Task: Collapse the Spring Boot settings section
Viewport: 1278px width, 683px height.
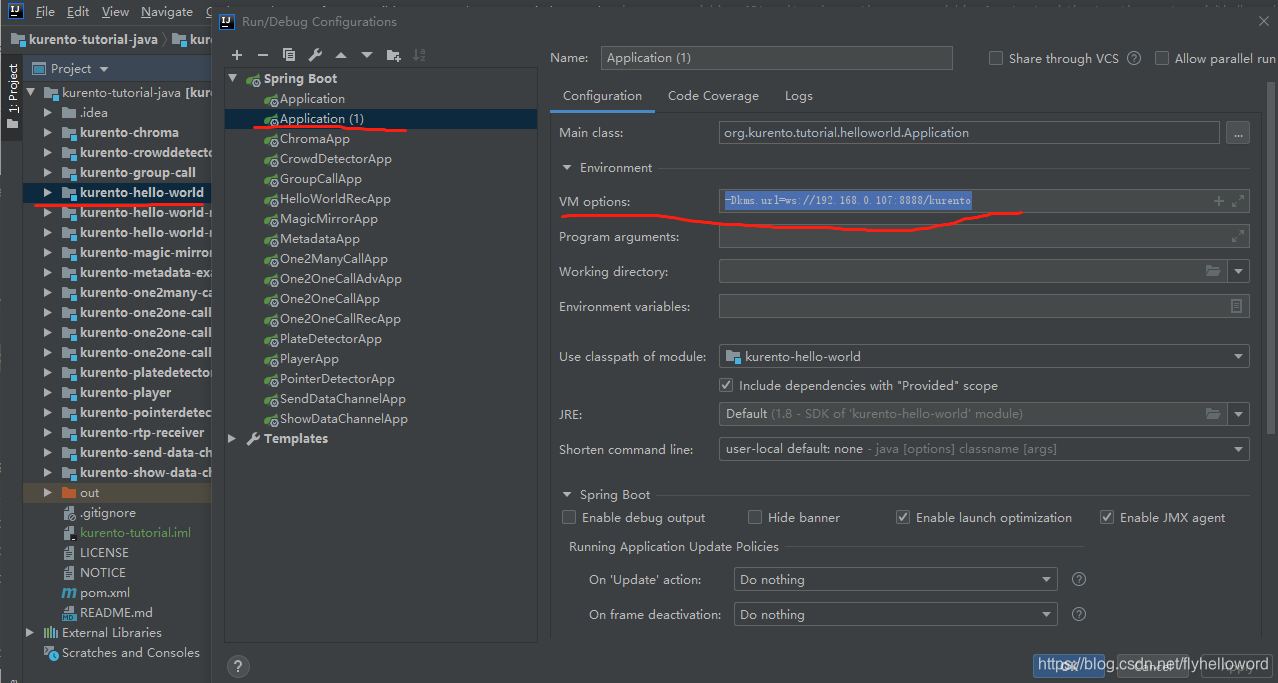Action: tap(567, 494)
